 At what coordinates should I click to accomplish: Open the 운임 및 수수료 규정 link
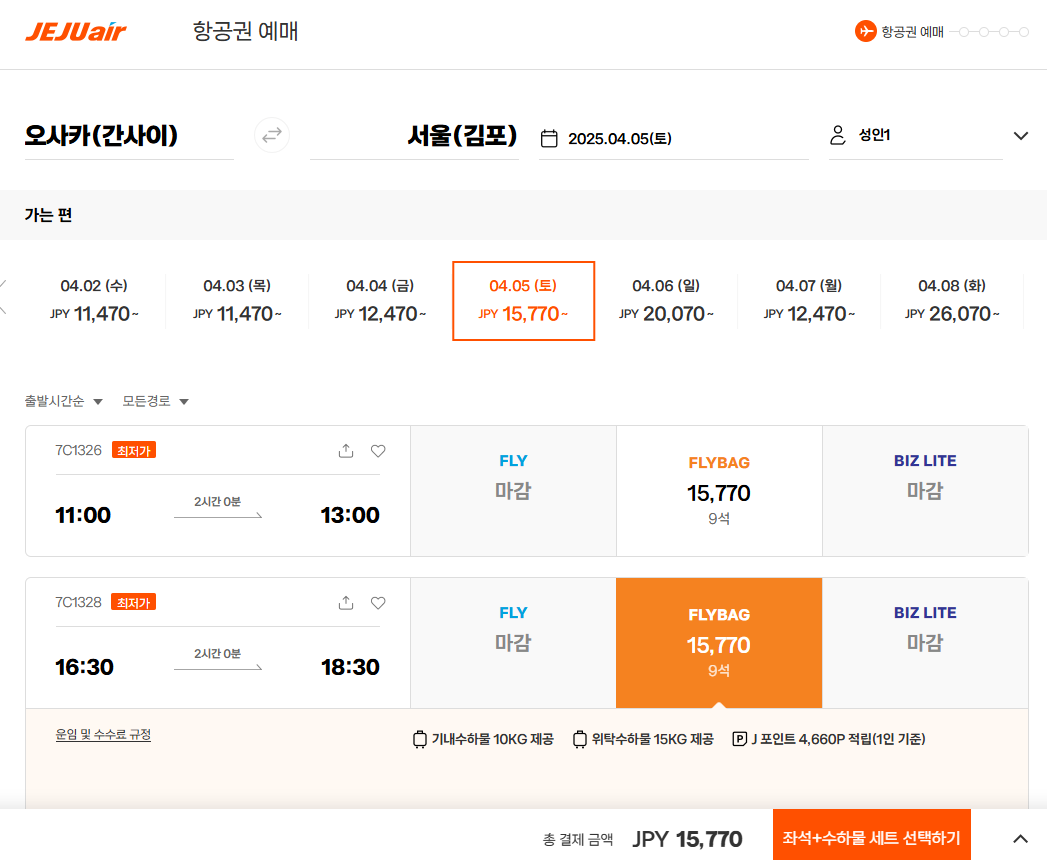click(x=103, y=735)
